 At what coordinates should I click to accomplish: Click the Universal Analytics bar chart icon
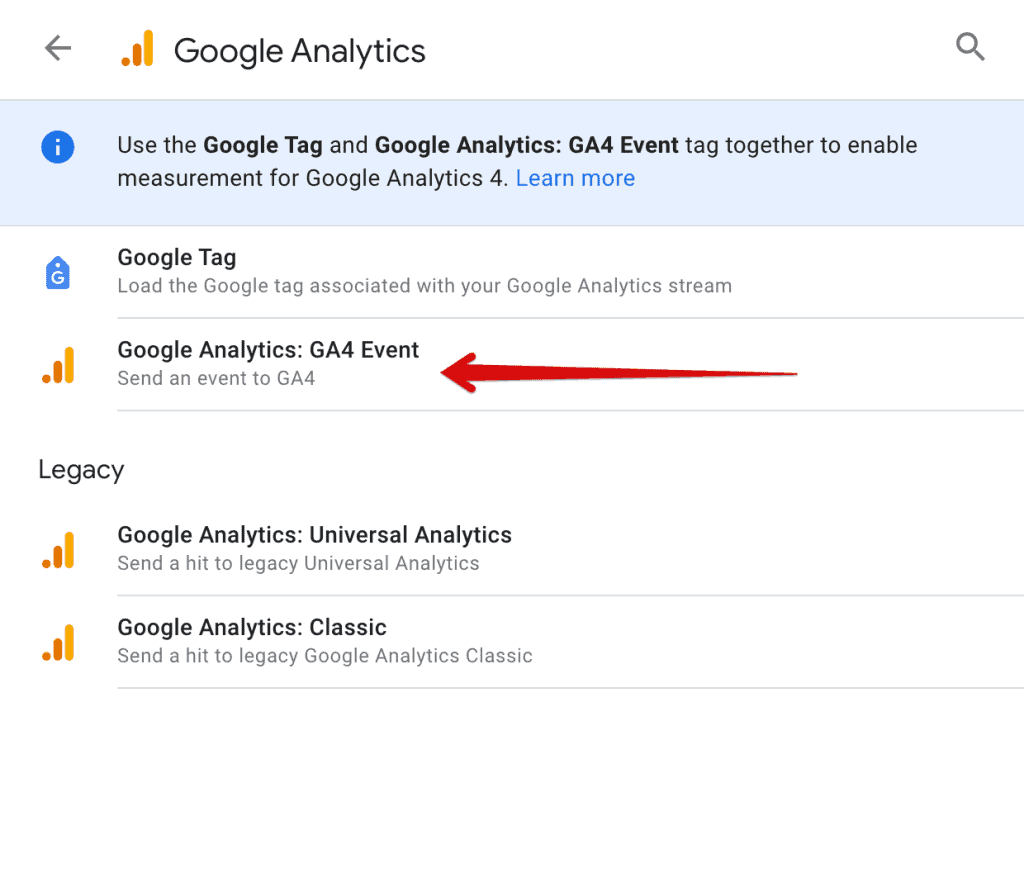click(58, 549)
